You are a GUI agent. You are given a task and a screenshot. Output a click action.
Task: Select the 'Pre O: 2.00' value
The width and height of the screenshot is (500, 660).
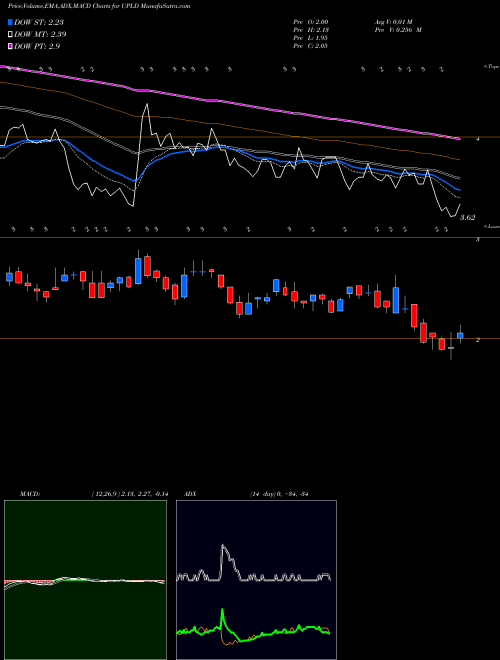coord(311,22)
